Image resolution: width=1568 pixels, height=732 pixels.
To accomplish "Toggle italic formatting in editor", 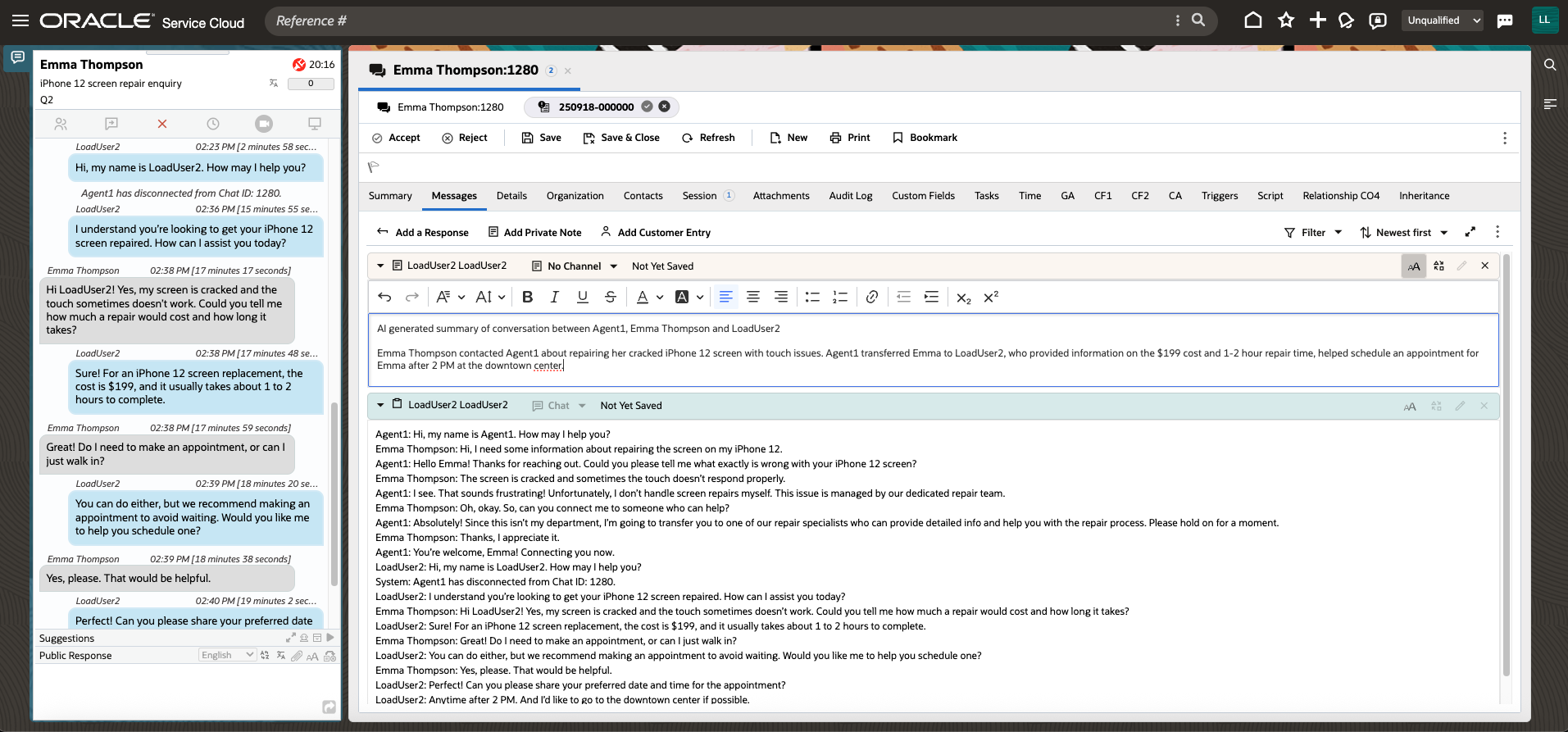I will [555, 297].
